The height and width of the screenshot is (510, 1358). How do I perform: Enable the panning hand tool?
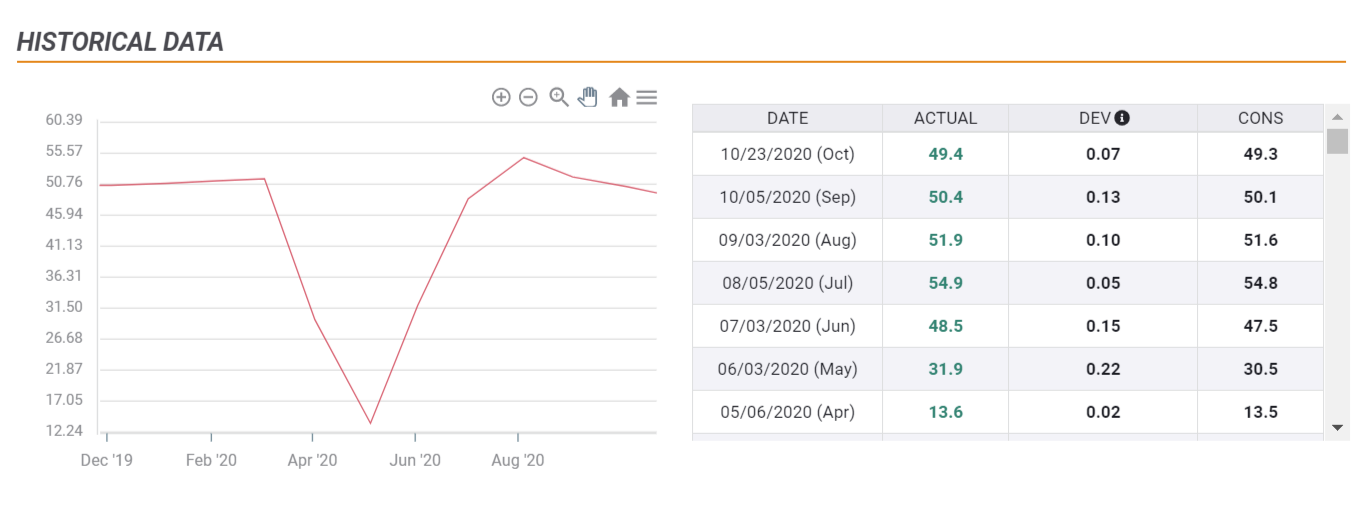coord(588,97)
